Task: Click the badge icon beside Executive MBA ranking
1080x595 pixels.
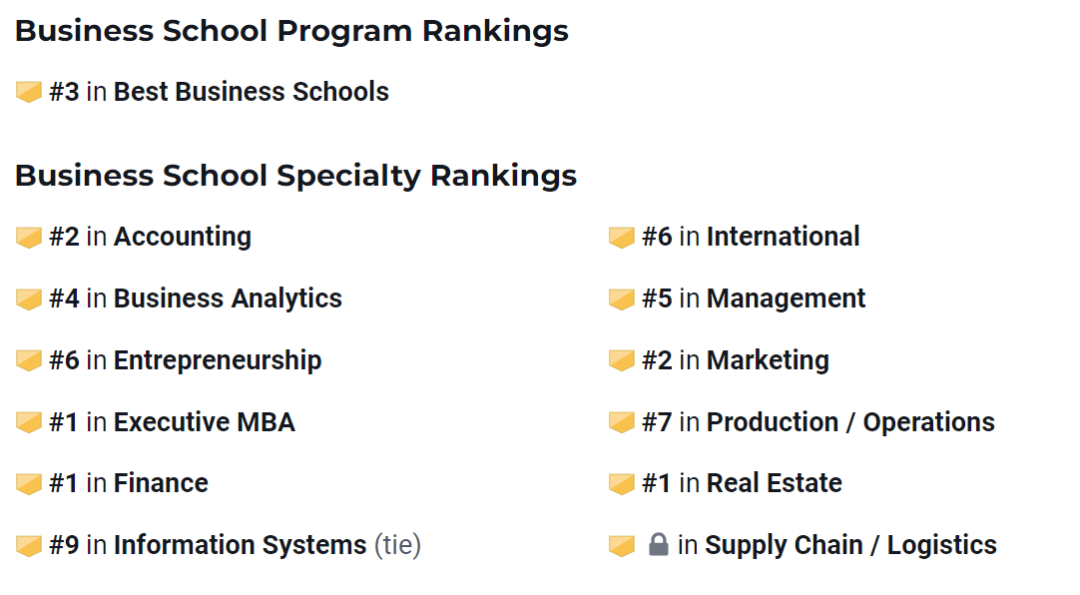Action: tap(29, 422)
